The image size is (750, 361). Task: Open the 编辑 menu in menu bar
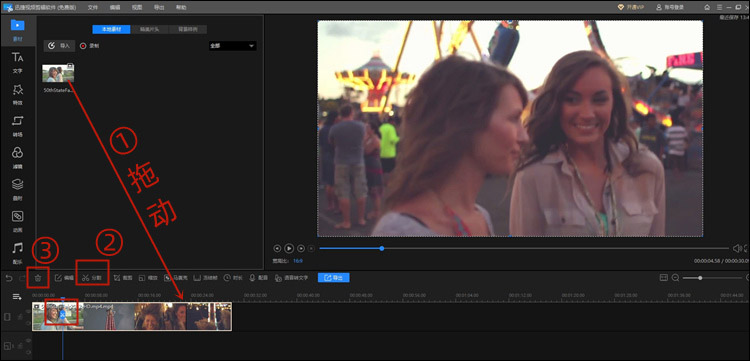coord(115,7)
